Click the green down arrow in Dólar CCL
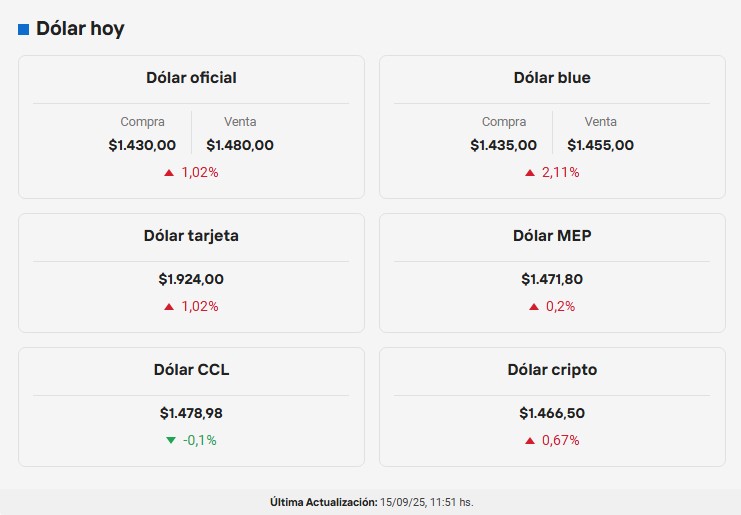 [x=171, y=440]
